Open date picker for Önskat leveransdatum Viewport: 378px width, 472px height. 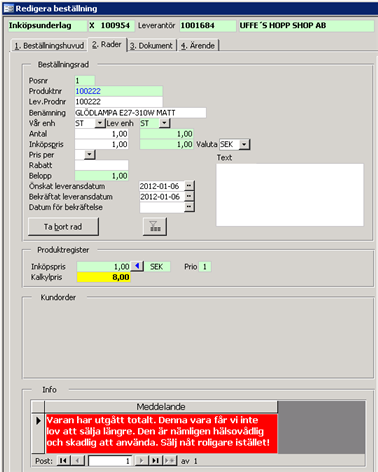click(x=189, y=186)
